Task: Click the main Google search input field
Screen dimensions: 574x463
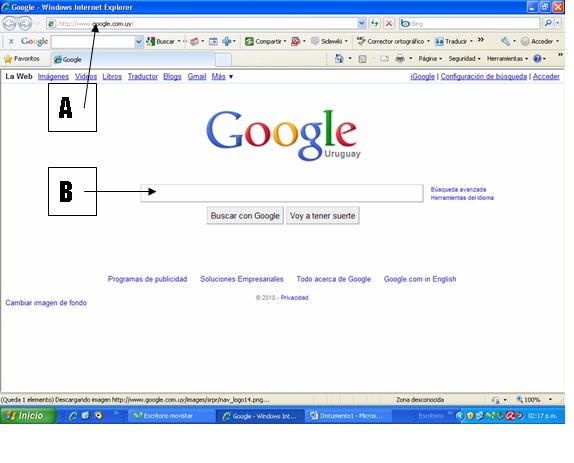Action: click(x=282, y=193)
